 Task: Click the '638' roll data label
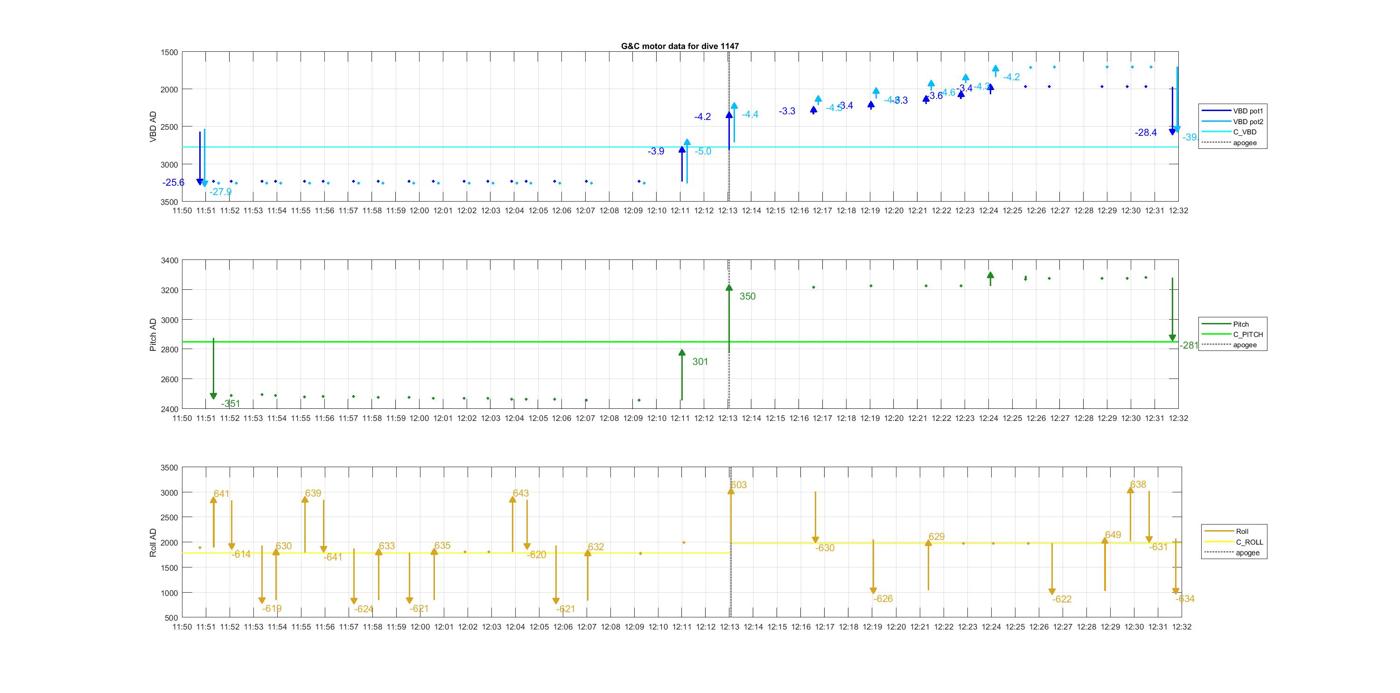[x=1139, y=484]
